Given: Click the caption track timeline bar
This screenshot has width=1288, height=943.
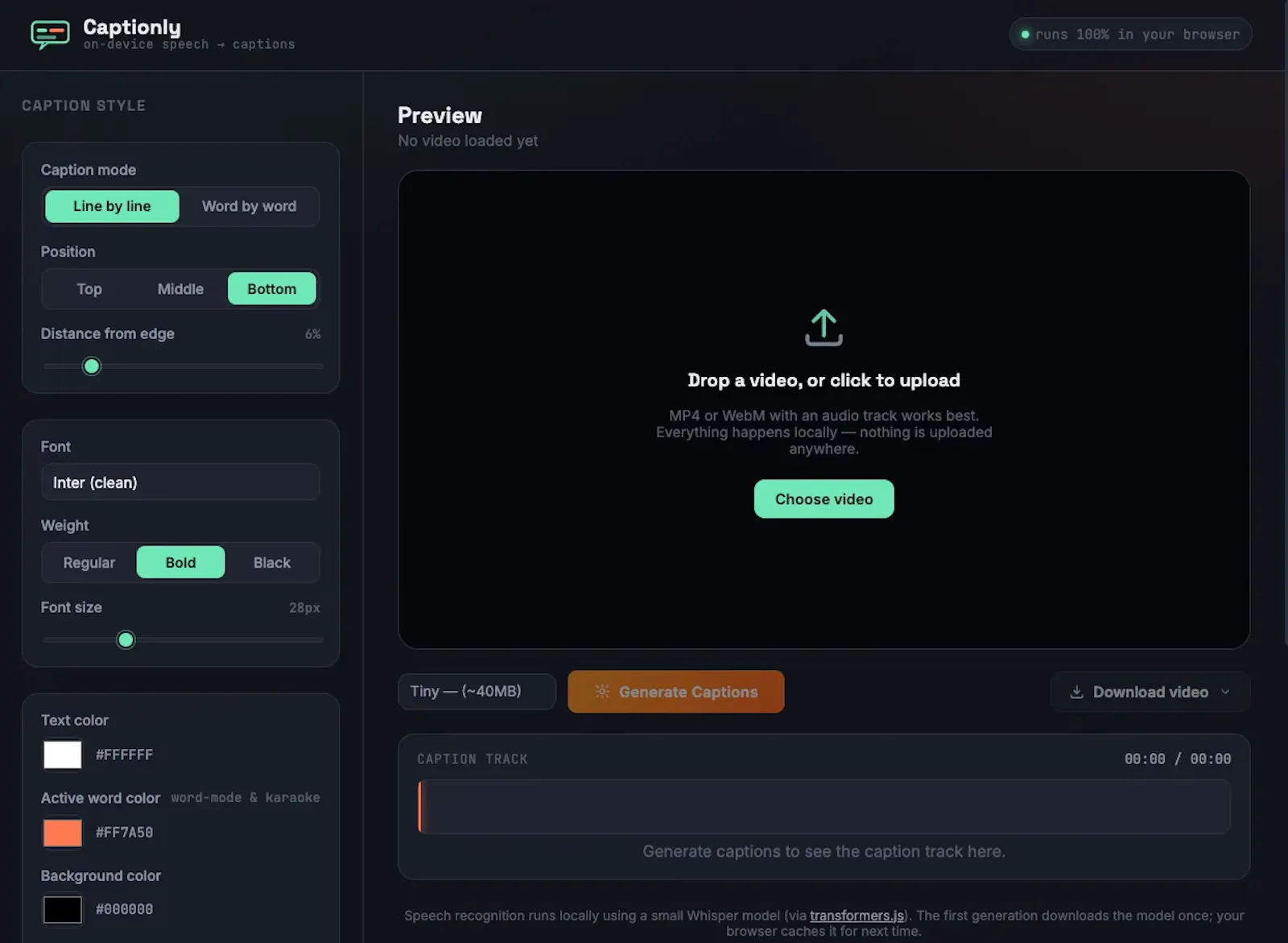Looking at the screenshot, I should tap(824, 806).
